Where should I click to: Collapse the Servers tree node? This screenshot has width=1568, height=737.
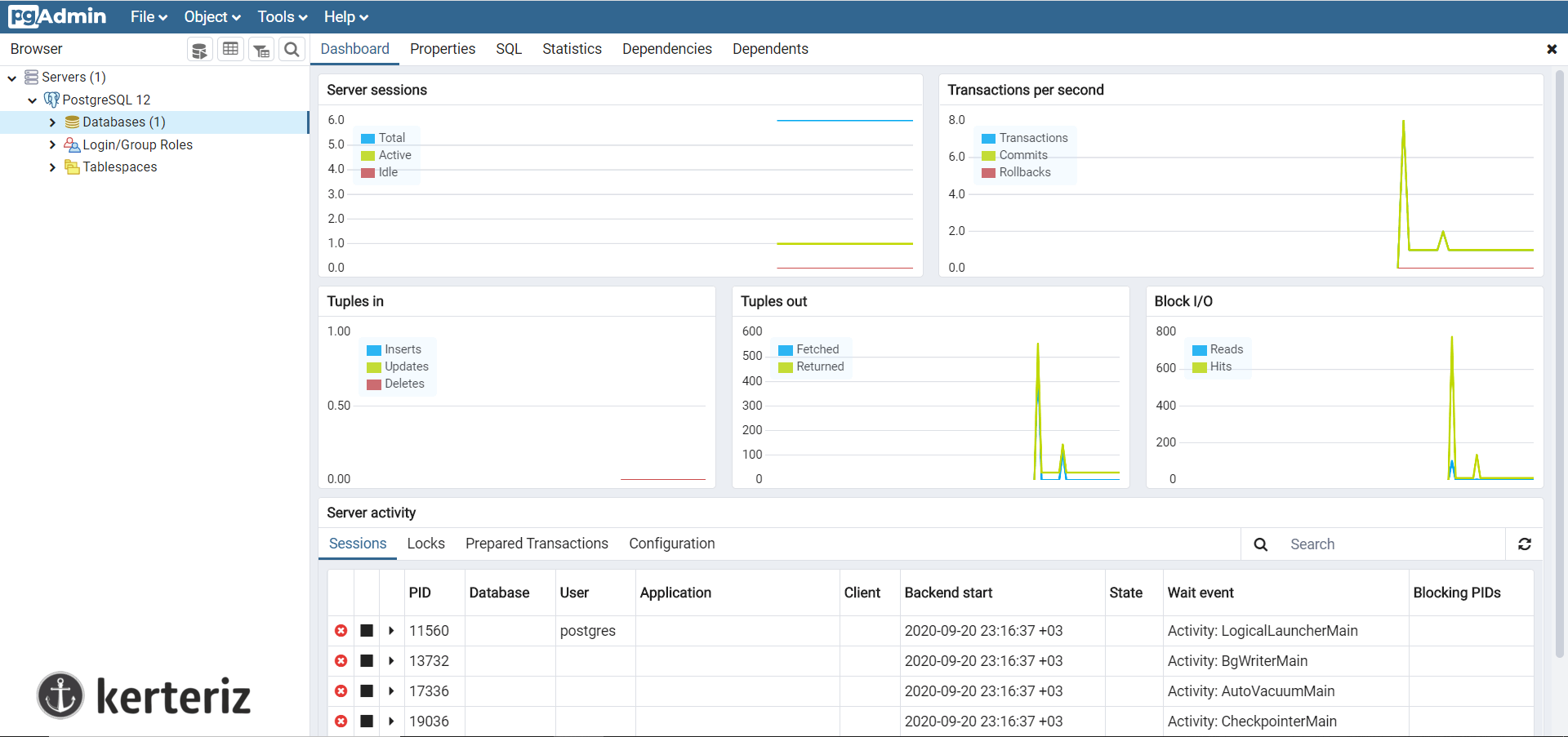(x=12, y=78)
